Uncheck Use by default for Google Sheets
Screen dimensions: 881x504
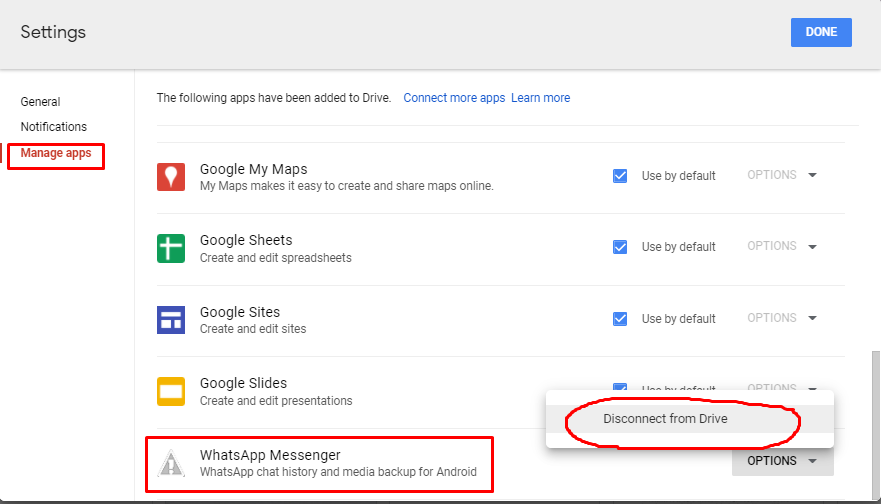click(x=620, y=247)
